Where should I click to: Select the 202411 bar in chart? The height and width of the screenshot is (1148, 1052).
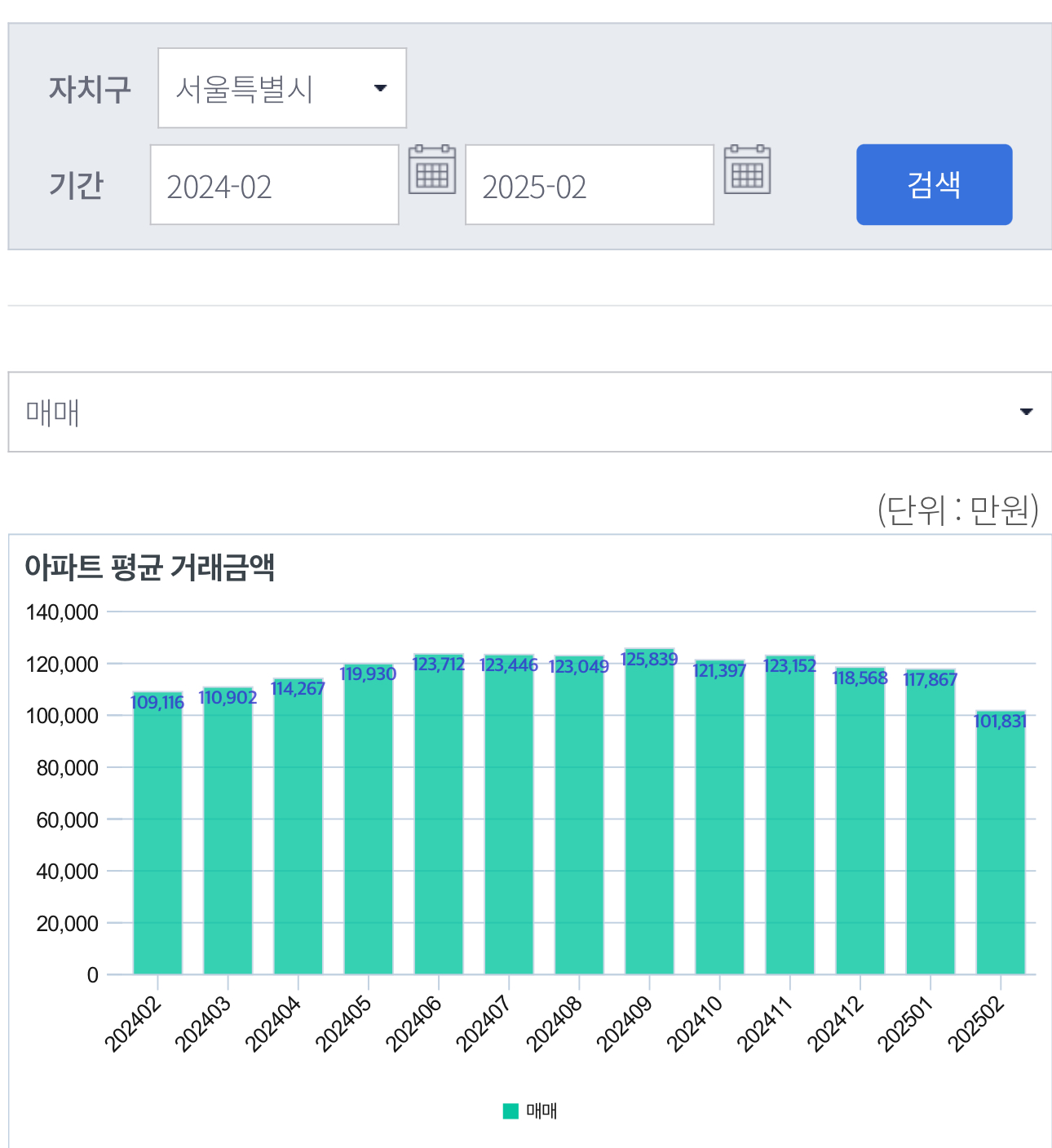790,815
